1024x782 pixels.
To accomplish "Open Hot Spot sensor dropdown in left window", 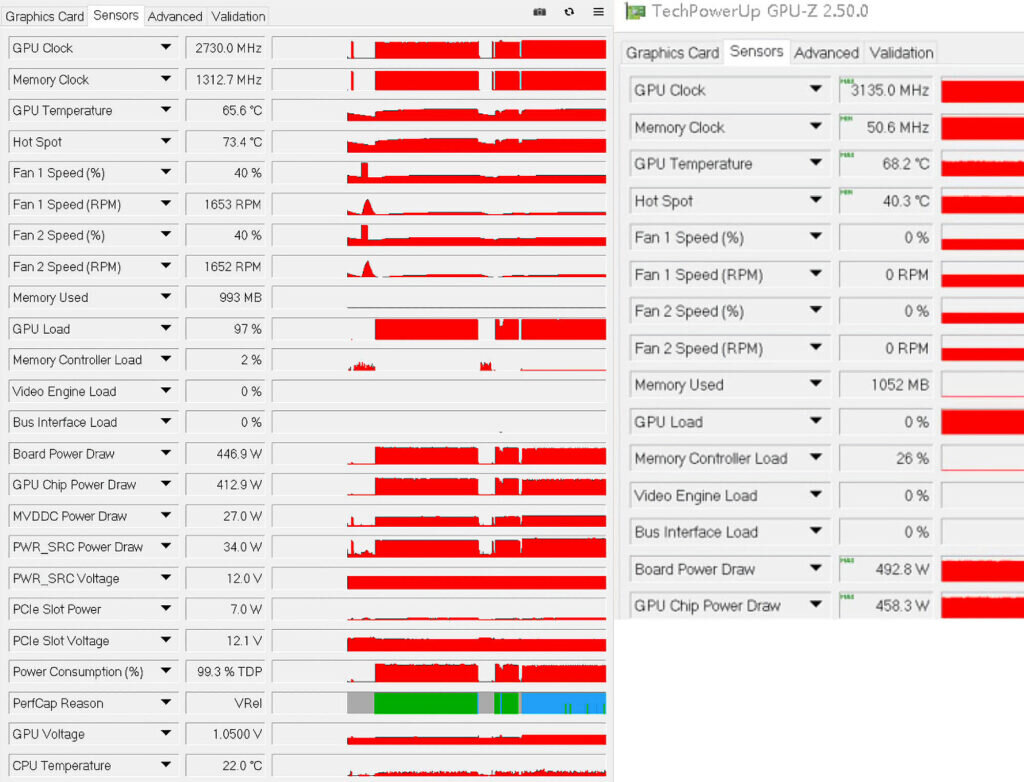I will tap(166, 140).
